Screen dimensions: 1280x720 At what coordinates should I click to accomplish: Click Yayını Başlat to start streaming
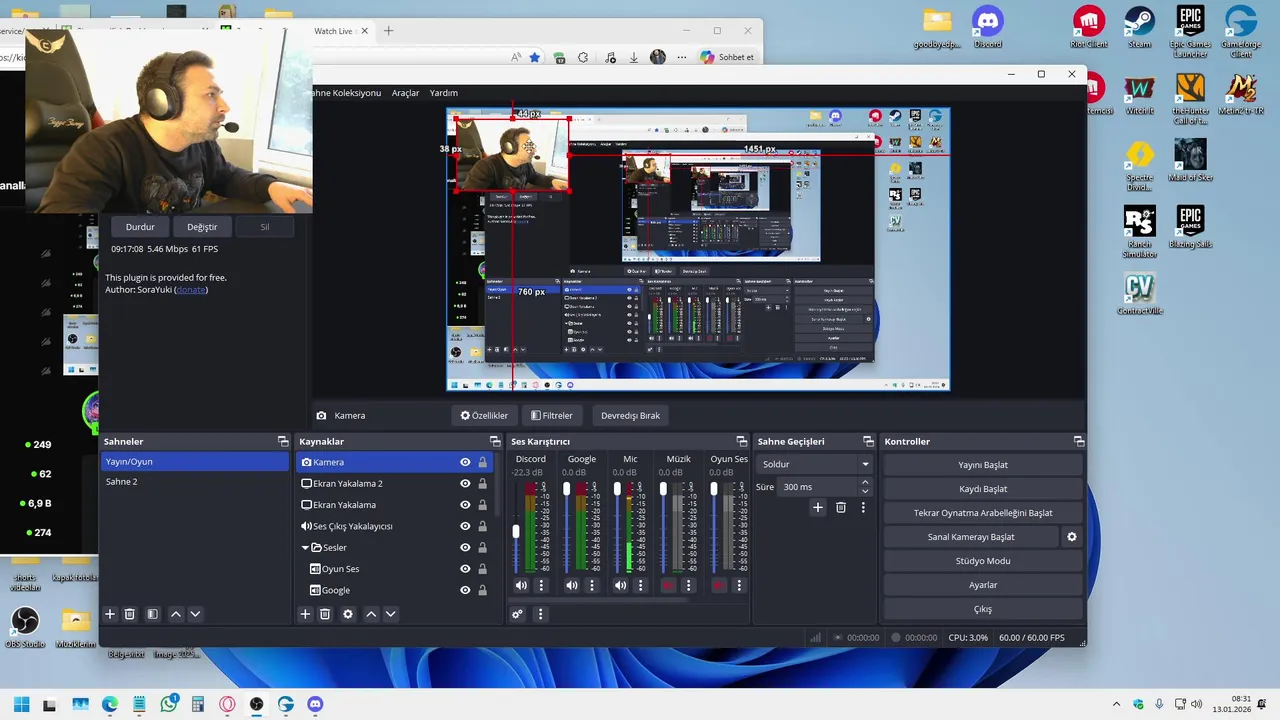click(983, 465)
